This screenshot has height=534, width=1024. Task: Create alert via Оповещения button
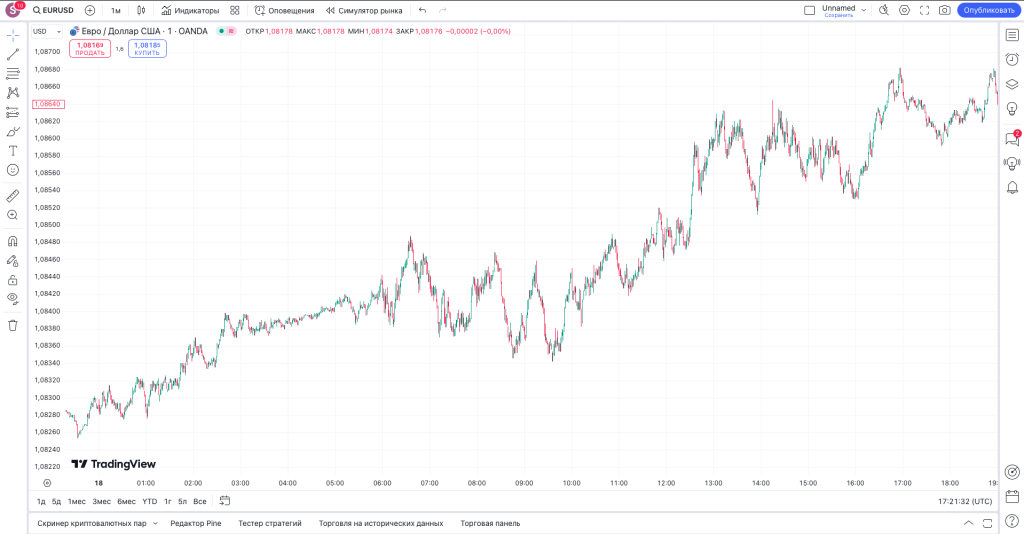click(284, 10)
